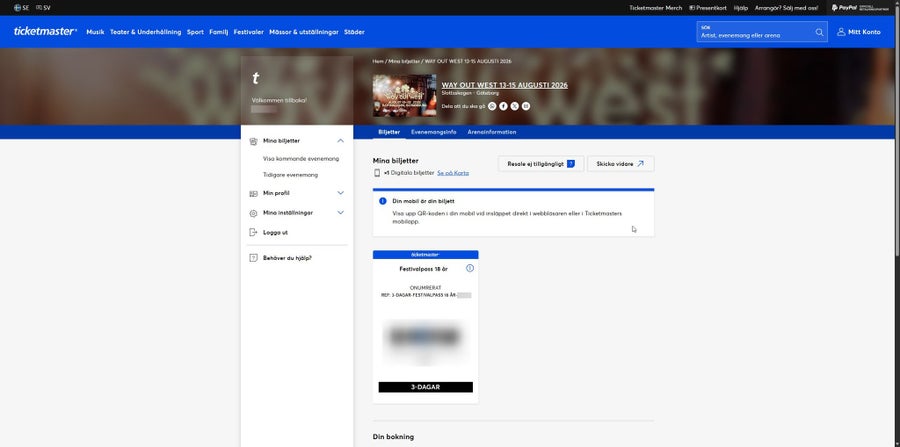Collapse the Mina biljetter sidebar section
Image resolution: width=900 pixels, height=447 pixels.
[x=340, y=141]
